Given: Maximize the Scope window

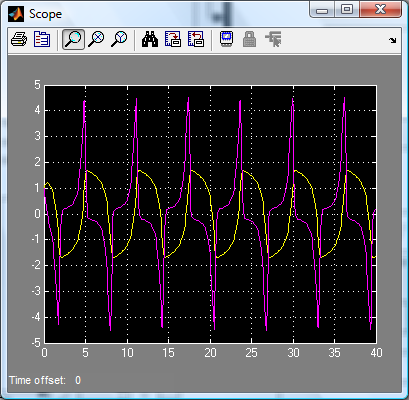Looking at the screenshot, I should [x=347, y=9].
